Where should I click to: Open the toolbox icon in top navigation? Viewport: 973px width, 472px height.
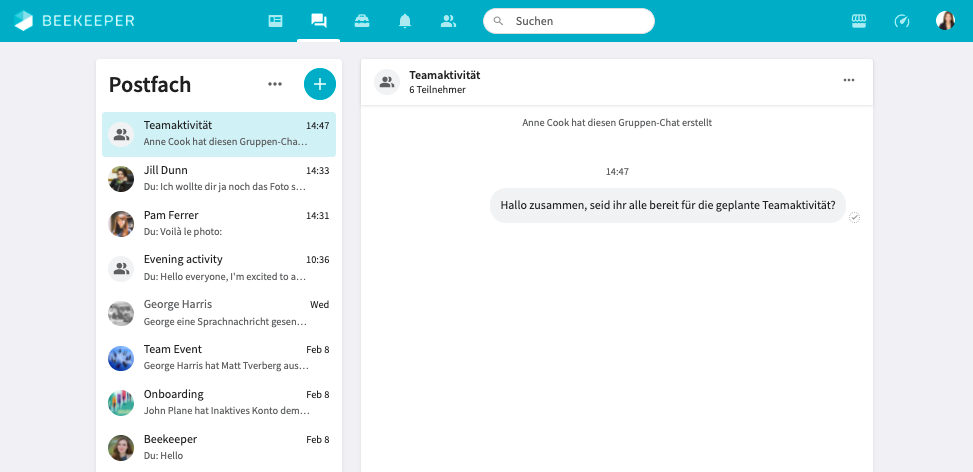[362, 21]
